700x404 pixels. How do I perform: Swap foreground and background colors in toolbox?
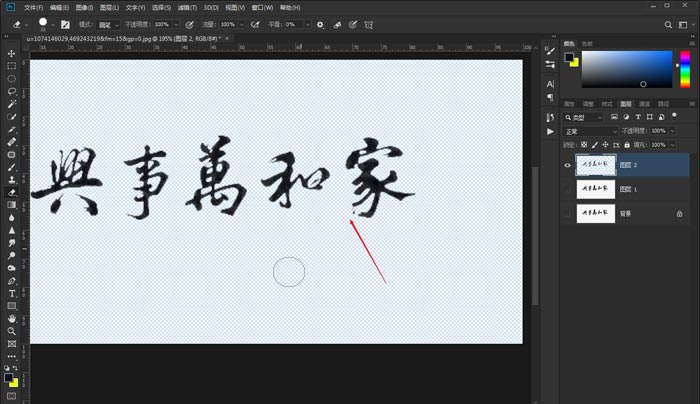16,368
